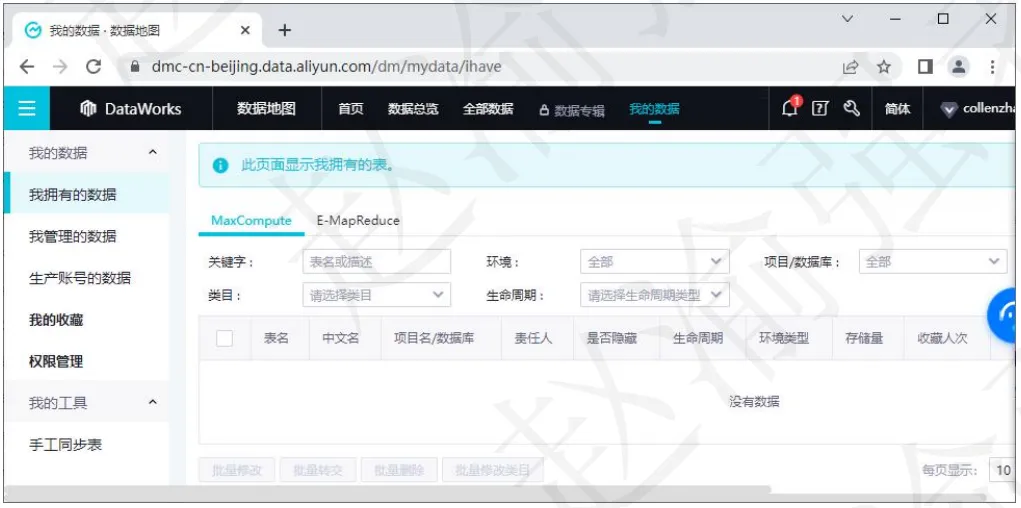The width and height of the screenshot is (1021, 508).
Task: Collapse the 我的工具 sidebar section
Action: [153, 402]
